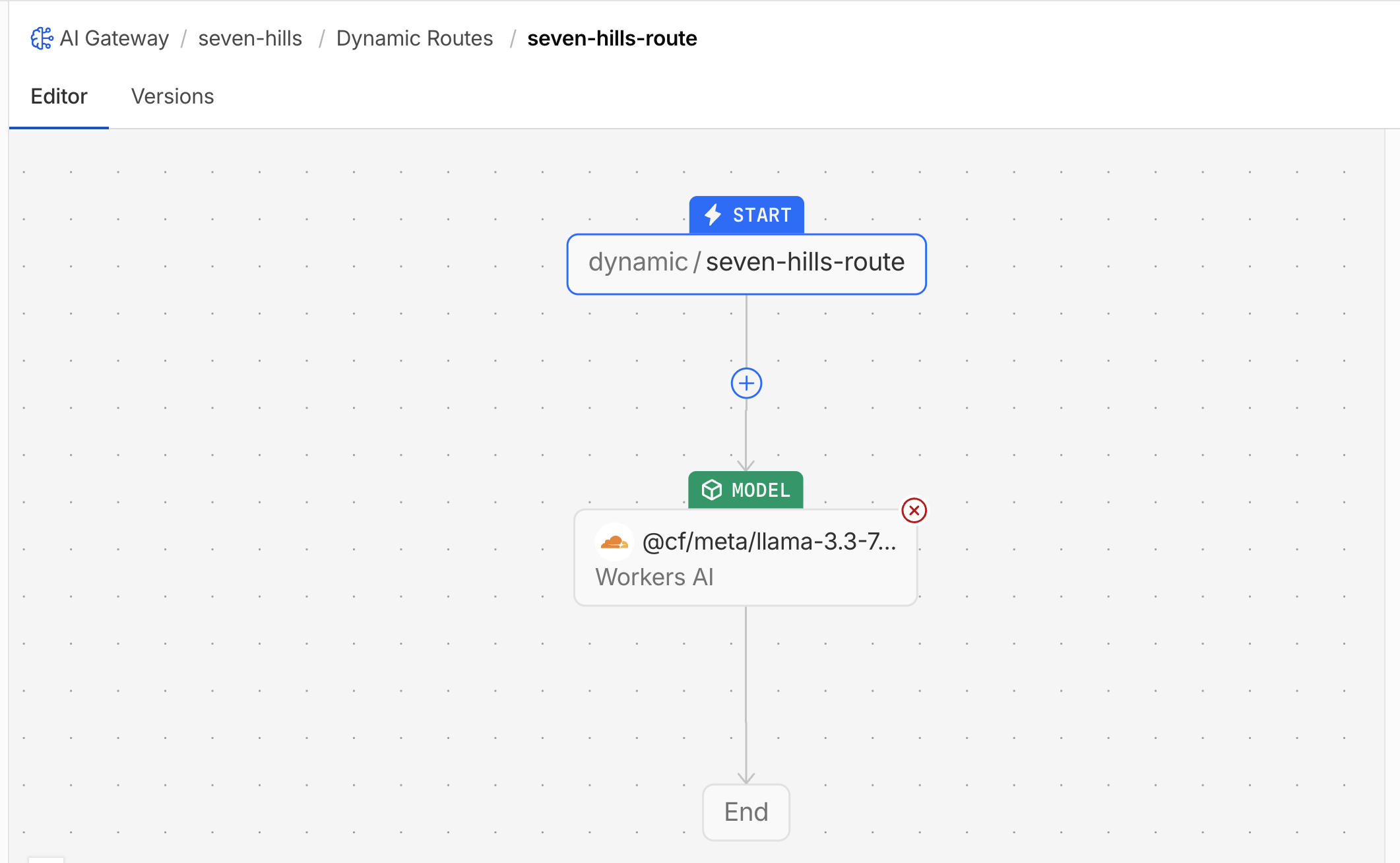
Task: Remove the model node with red X
Action: pyautogui.click(x=914, y=510)
